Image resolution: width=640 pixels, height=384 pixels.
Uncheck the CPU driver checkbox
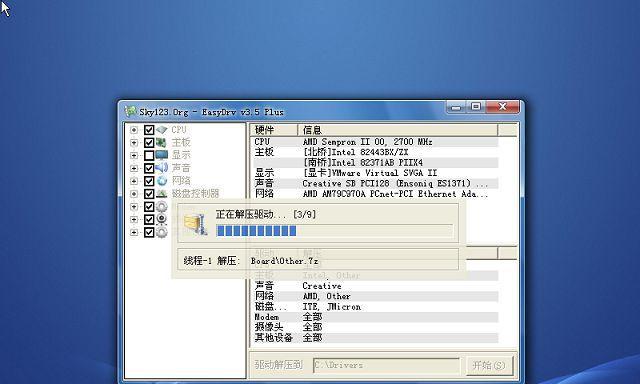coord(149,130)
